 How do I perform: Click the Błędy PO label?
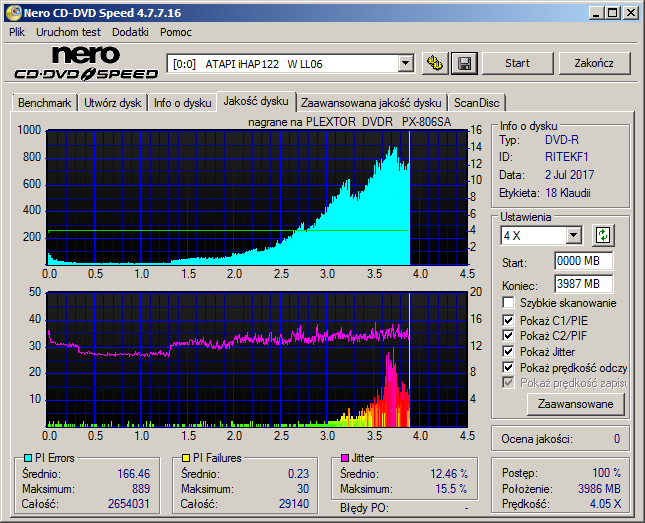click(364, 508)
